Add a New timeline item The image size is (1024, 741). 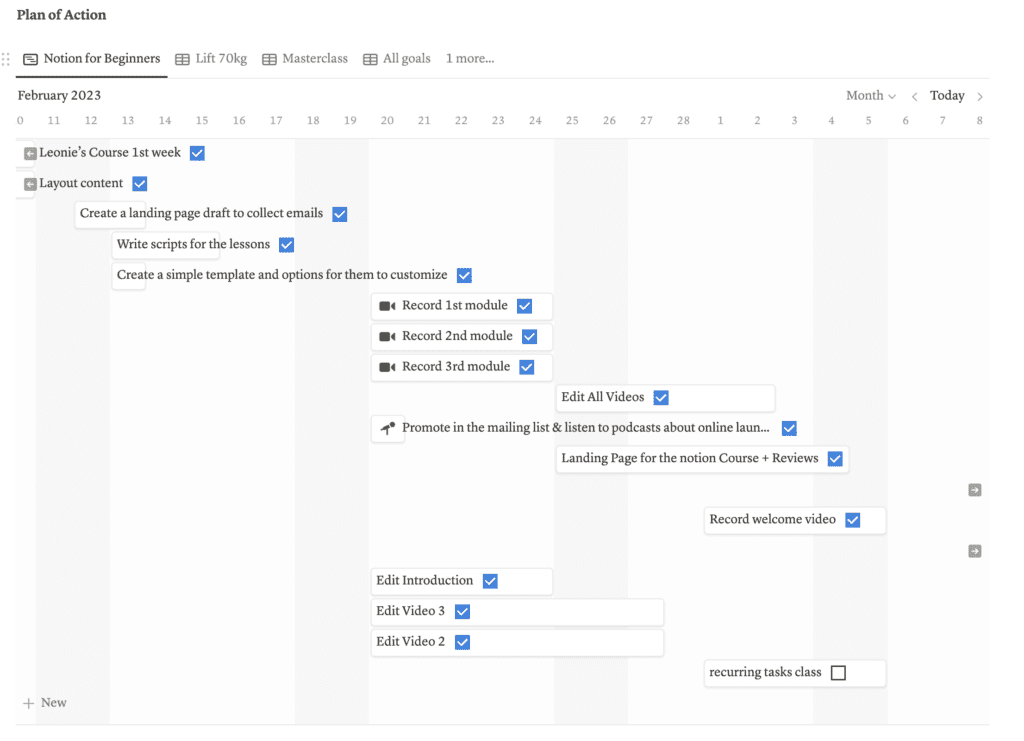pyautogui.click(x=45, y=703)
